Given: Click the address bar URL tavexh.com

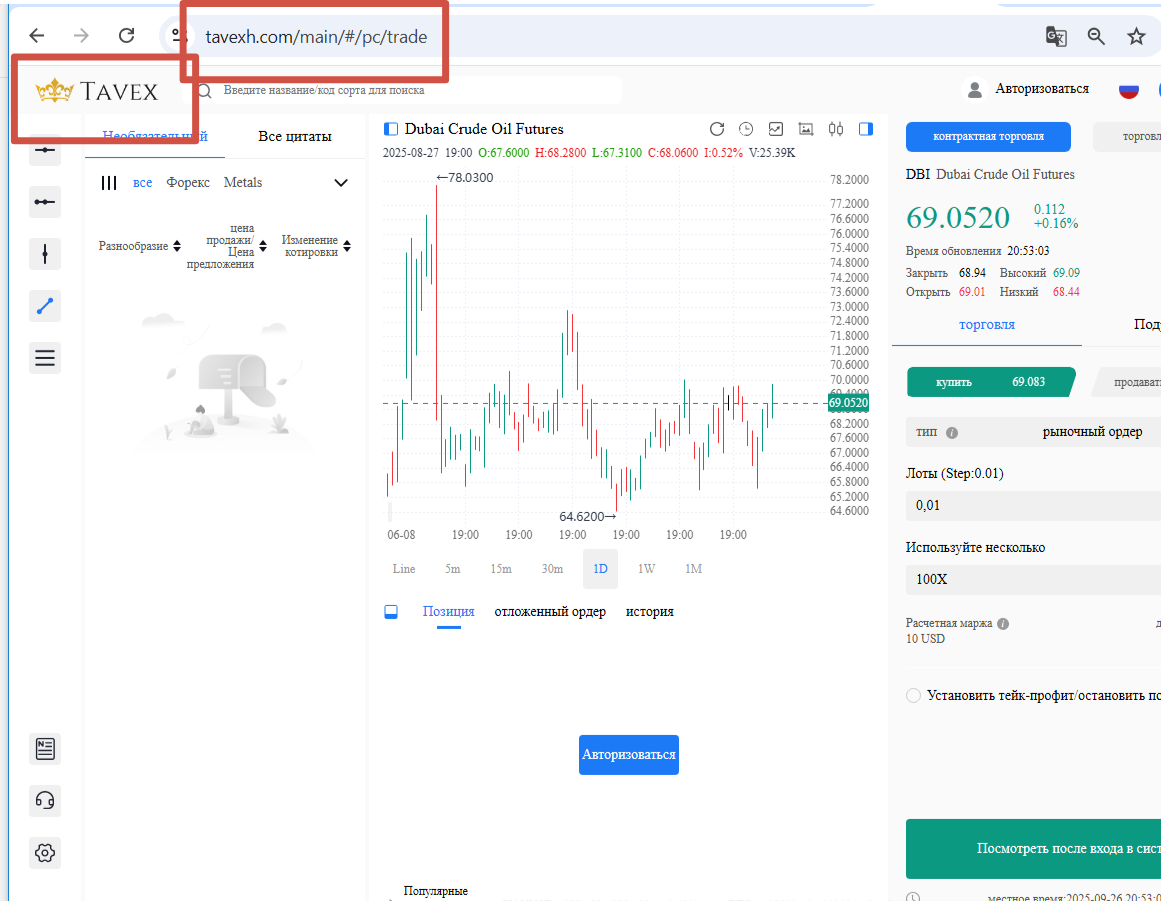Looking at the screenshot, I should click(x=316, y=37).
